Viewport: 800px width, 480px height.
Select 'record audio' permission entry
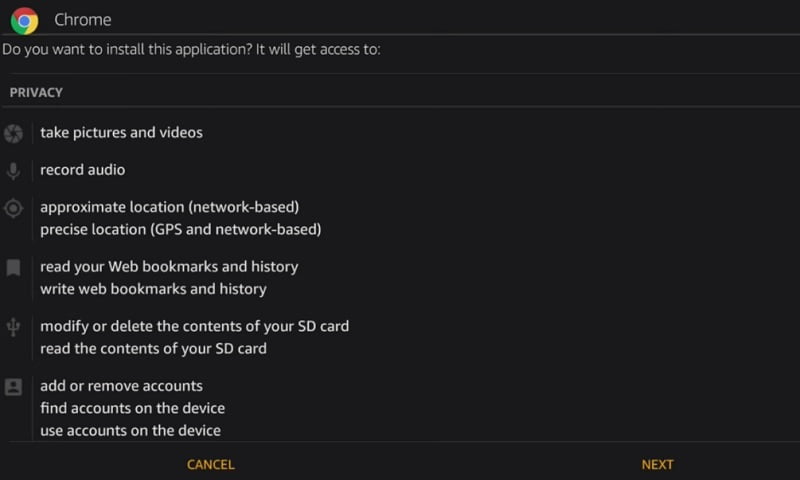83,170
